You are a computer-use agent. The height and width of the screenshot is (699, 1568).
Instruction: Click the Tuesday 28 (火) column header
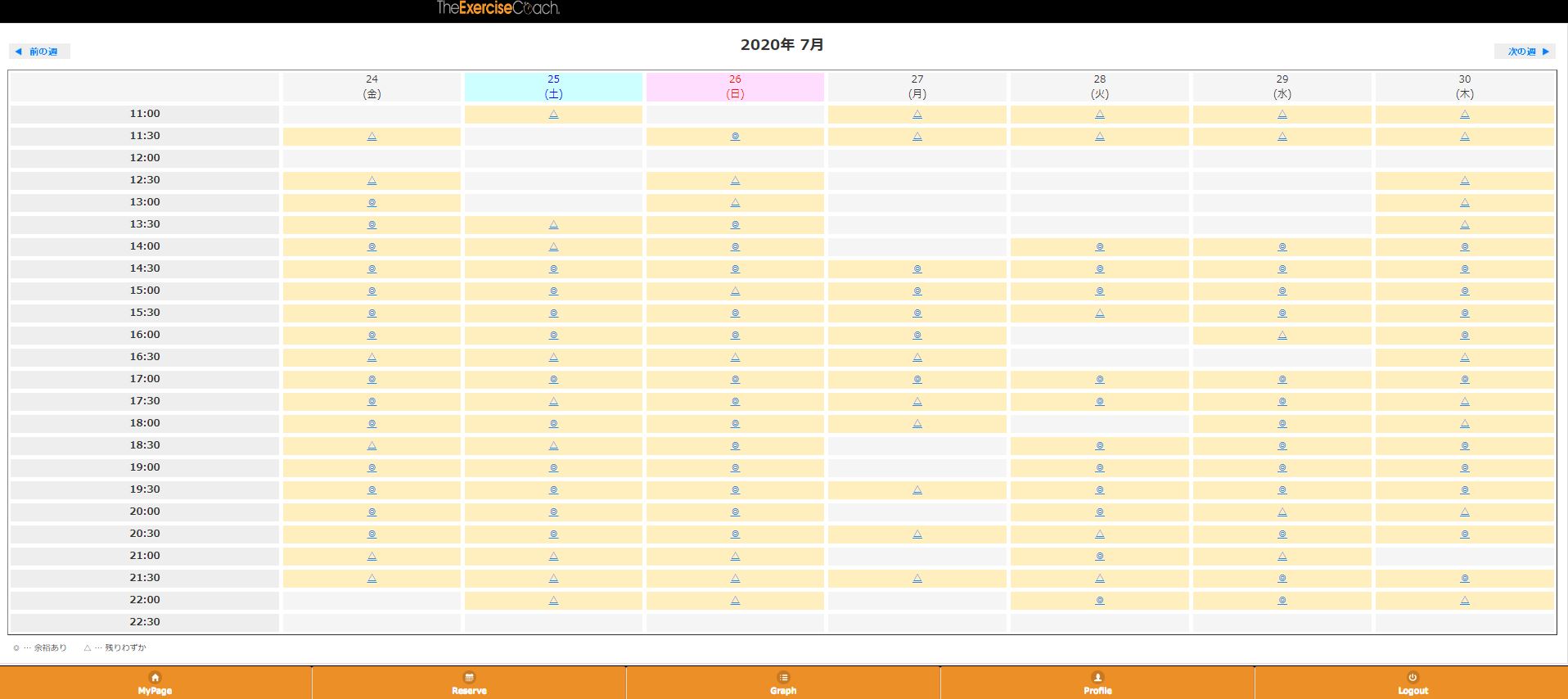1100,87
